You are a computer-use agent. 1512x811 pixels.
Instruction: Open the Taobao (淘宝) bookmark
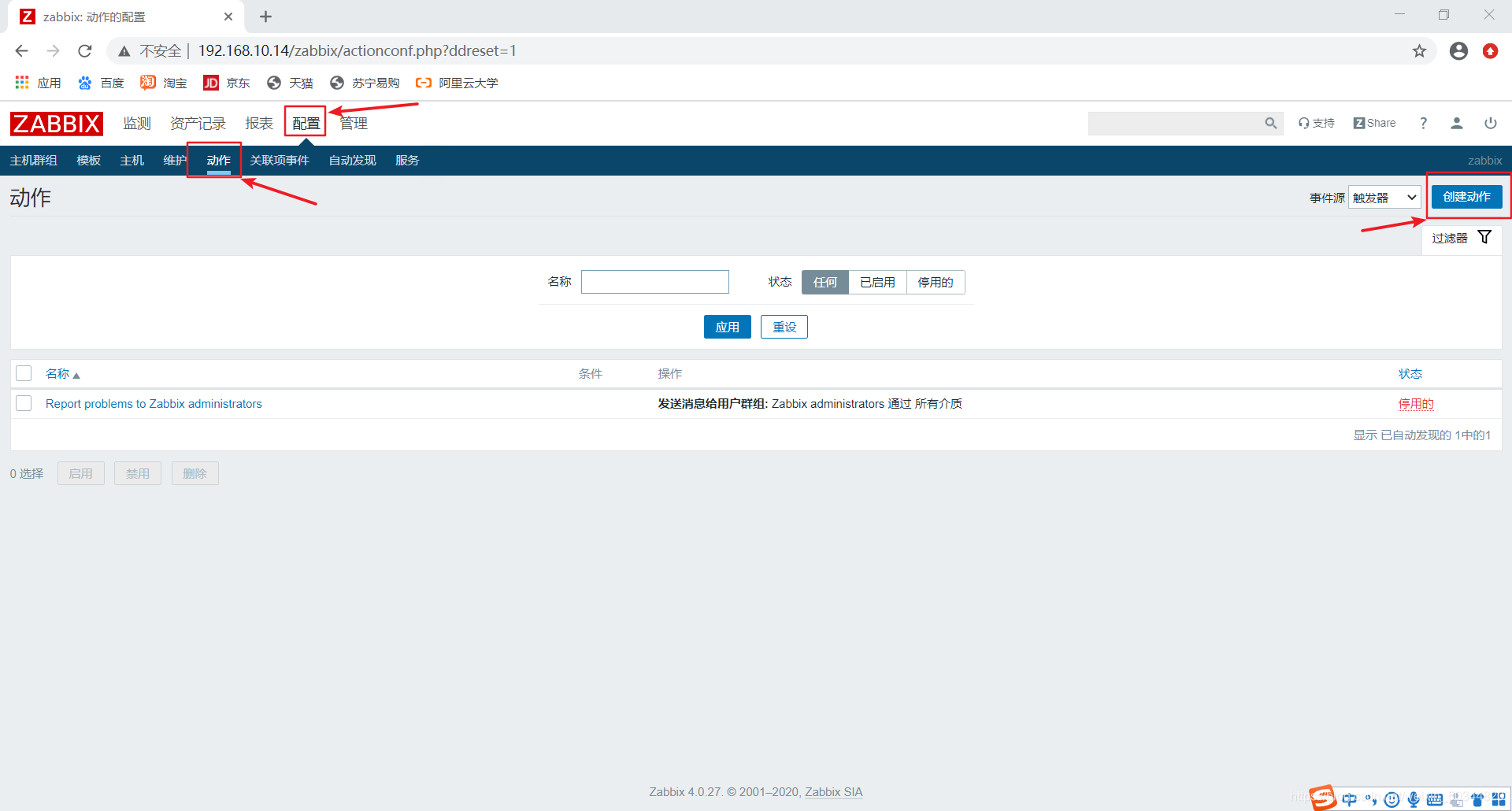[x=164, y=83]
